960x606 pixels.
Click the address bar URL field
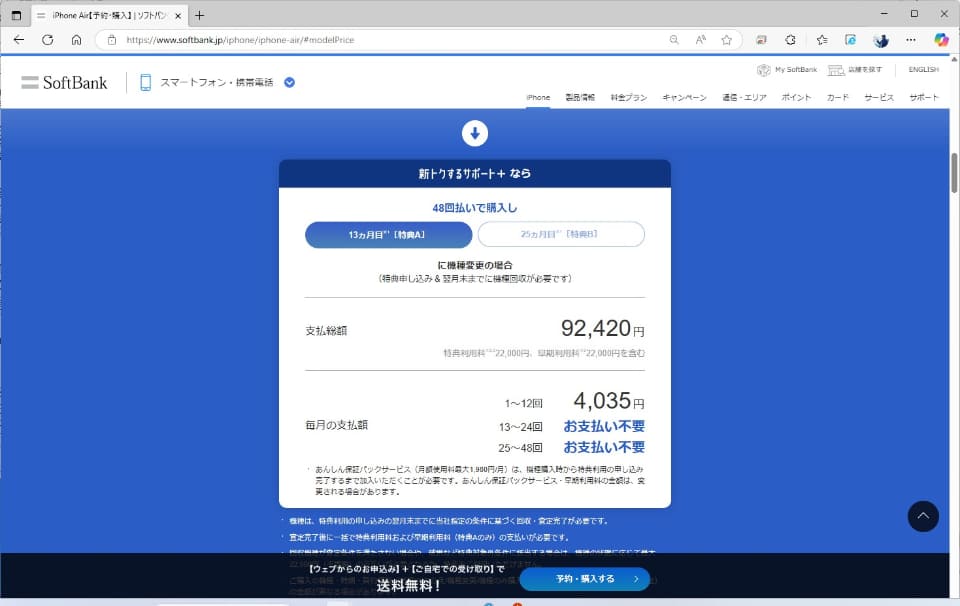392,40
